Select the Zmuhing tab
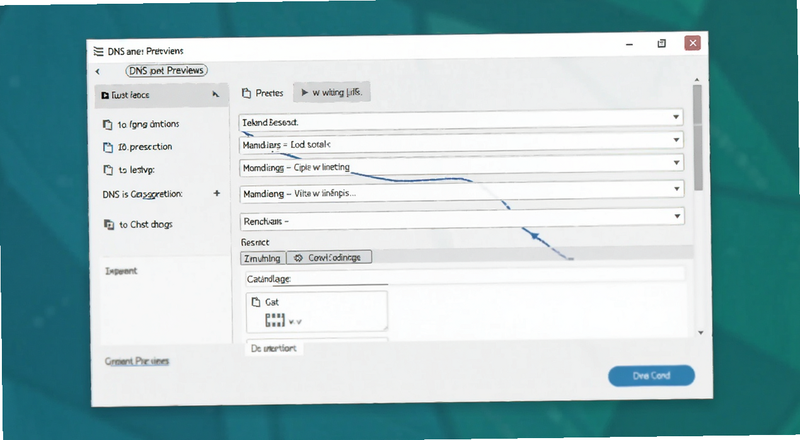Viewport: 800px width, 440px height. pyautogui.click(x=262, y=258)
